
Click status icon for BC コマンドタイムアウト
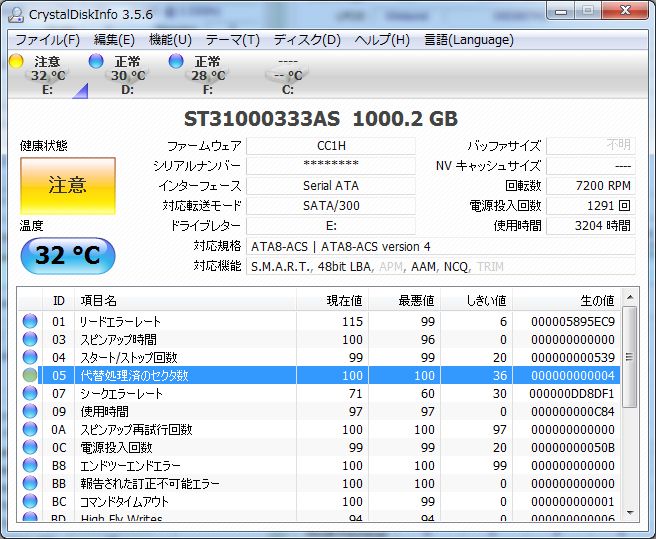pos(30,501)
